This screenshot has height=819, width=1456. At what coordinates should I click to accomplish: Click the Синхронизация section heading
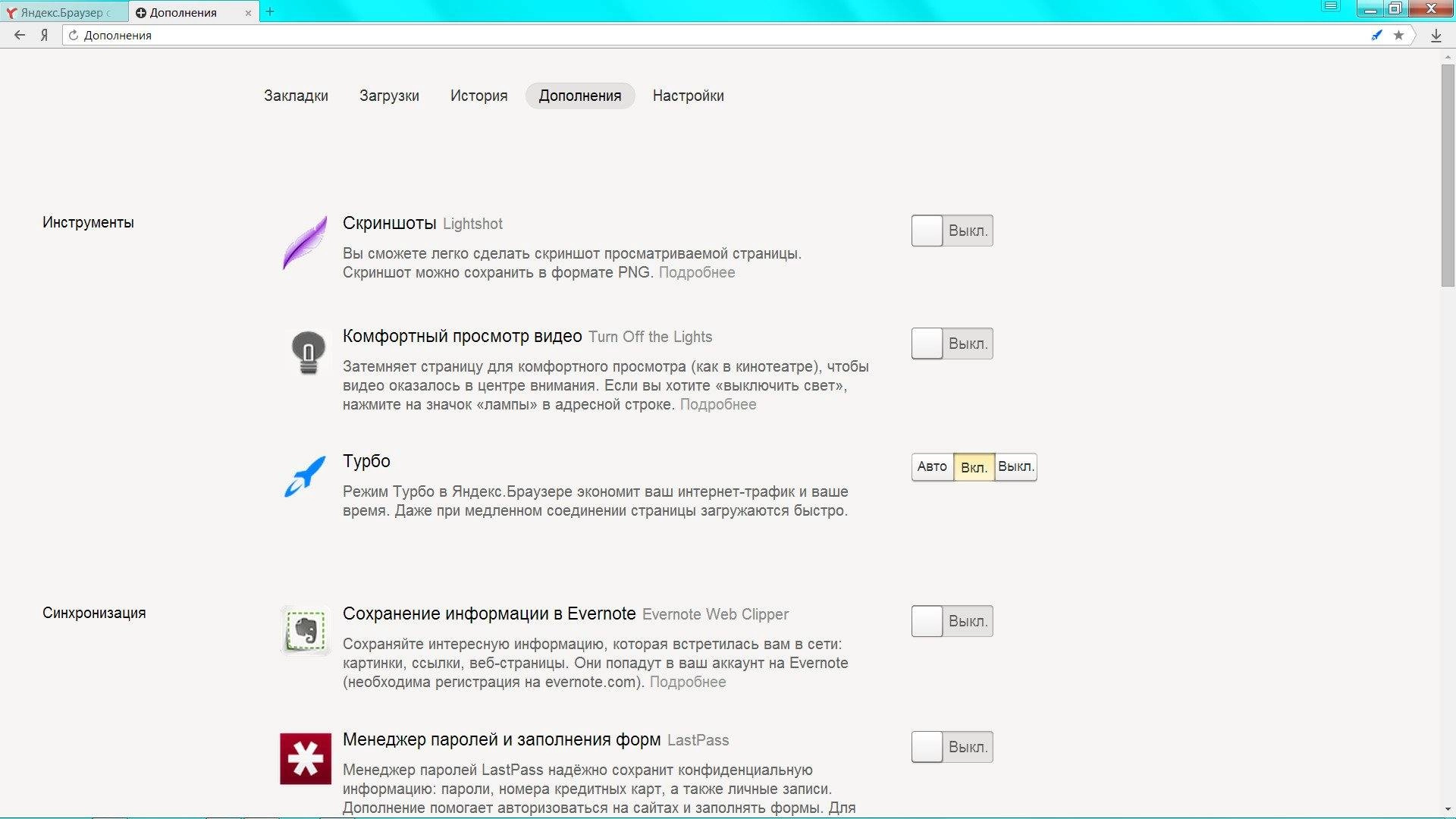point(94,613)
